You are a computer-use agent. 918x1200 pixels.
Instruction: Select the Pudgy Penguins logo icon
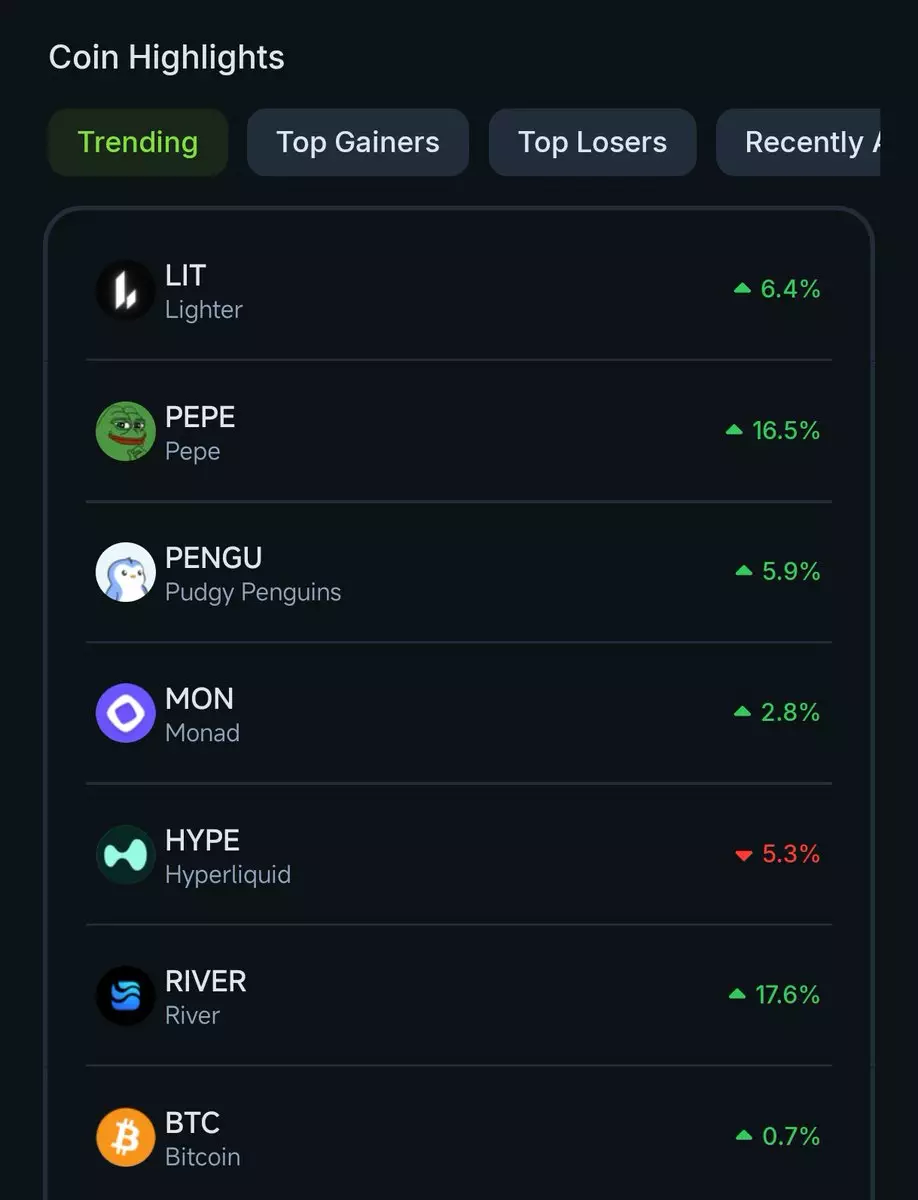point(125,572)
